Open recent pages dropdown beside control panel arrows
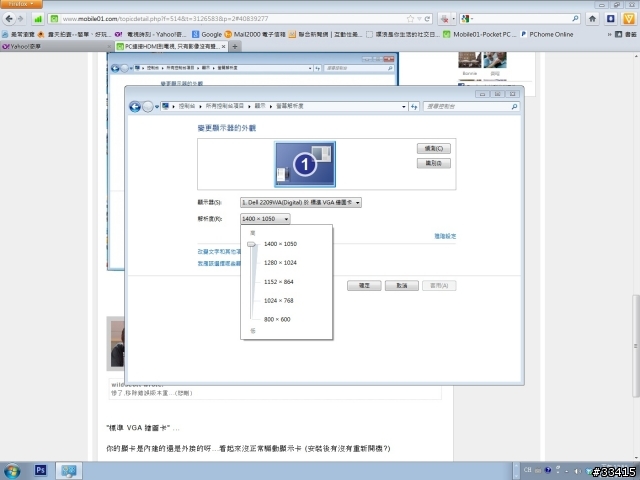 click(x=157, y=107)
